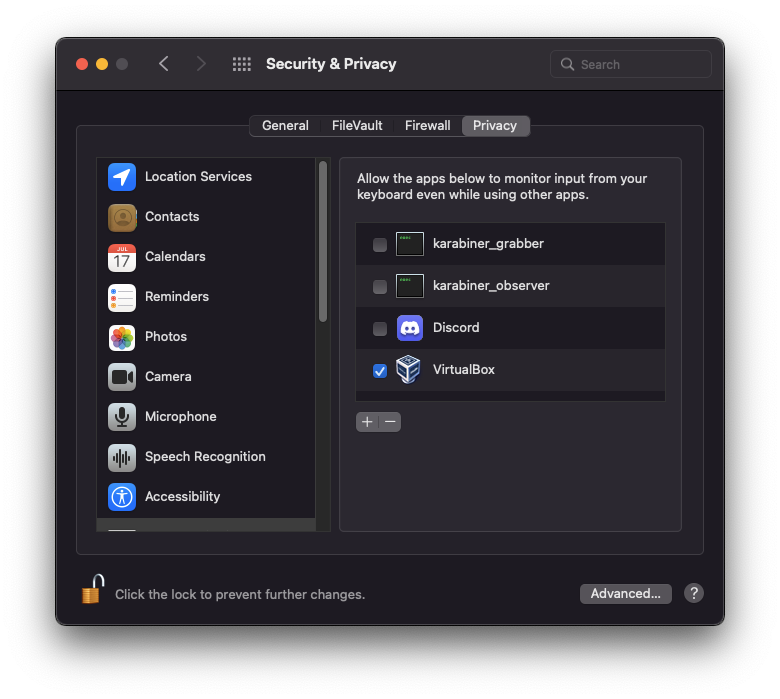Switch to the Firewall tab
Image resolution: width=780 pixels, height=699 pixels.
coord(427,126)
